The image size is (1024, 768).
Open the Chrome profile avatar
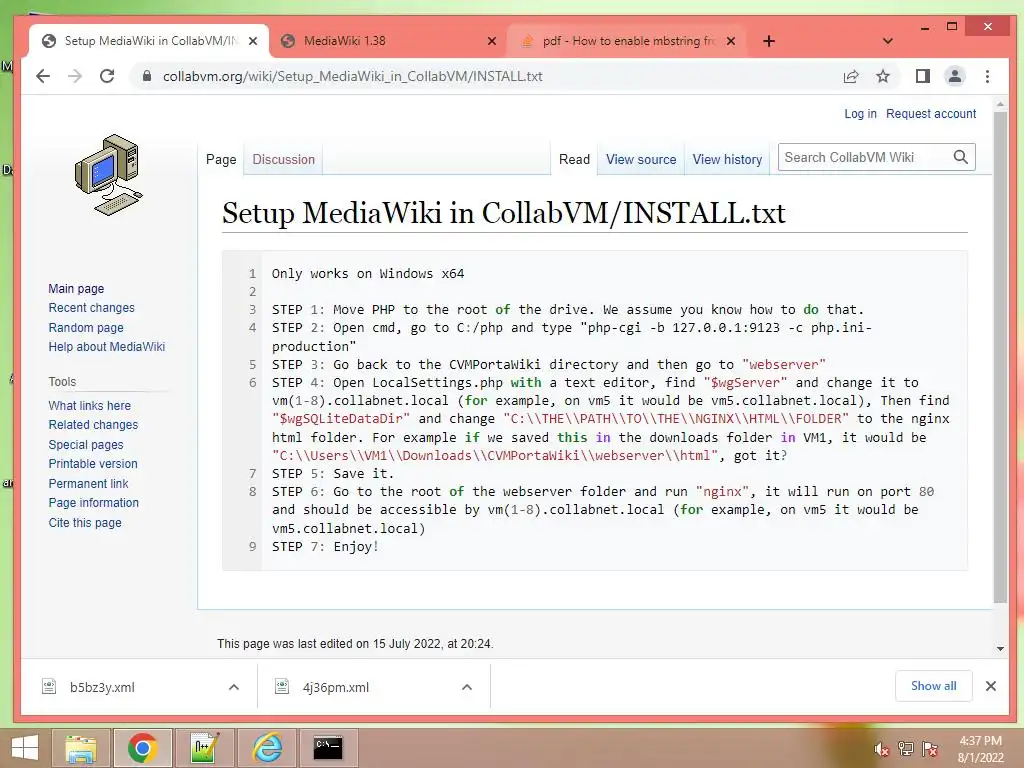click(955, 76)
